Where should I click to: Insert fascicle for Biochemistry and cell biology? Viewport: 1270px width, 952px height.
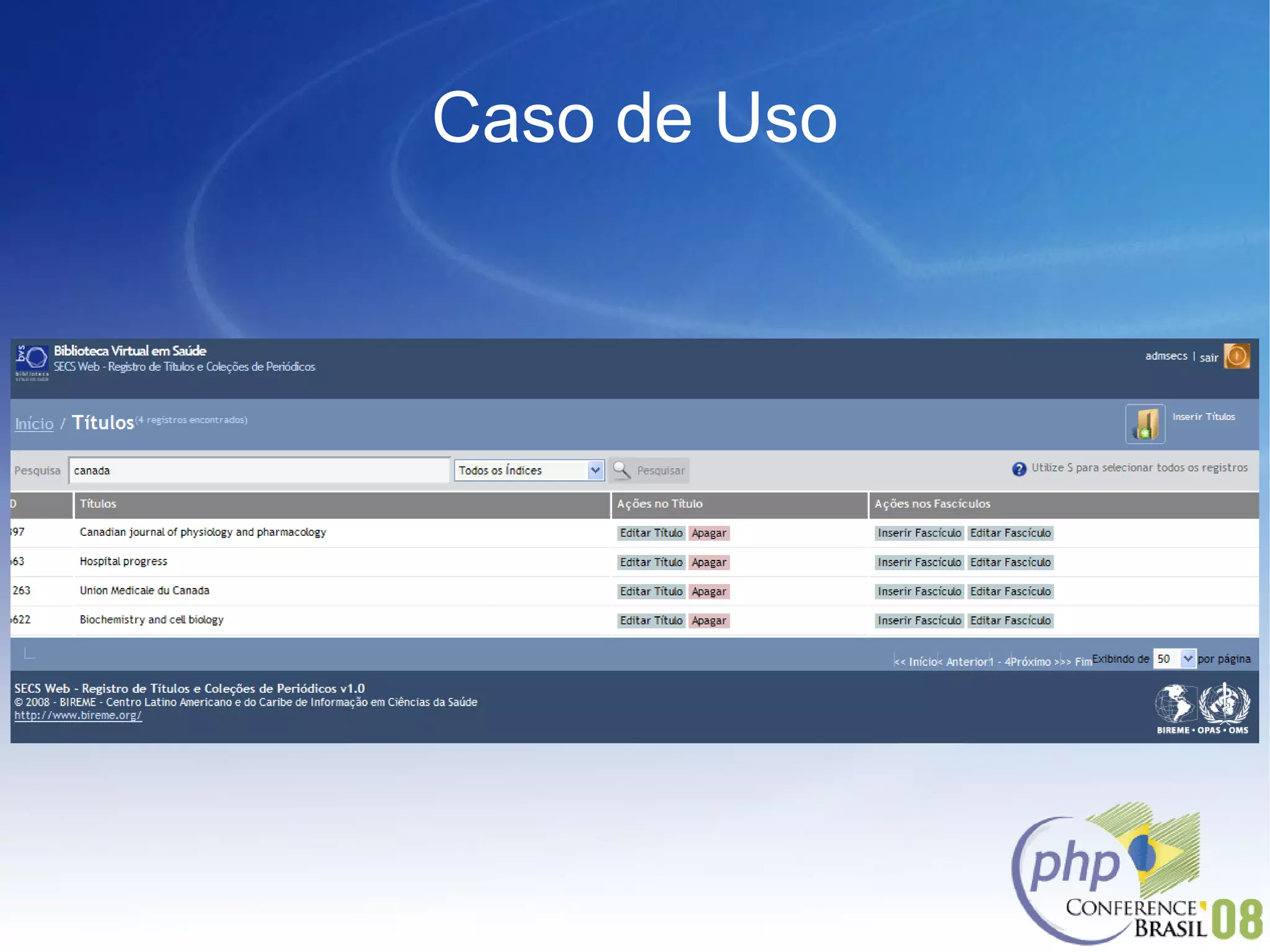pyautogui.click(x=919, y=620)
